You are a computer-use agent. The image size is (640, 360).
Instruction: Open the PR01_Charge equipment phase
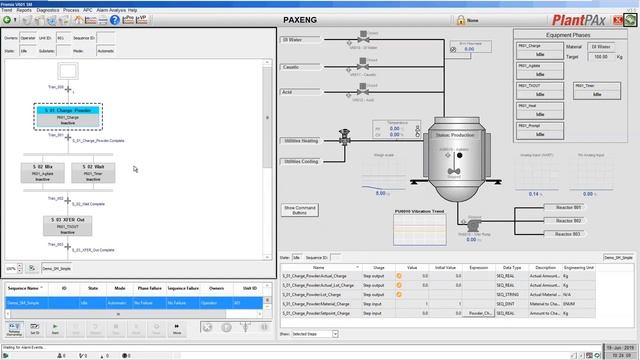coord(540,50)
